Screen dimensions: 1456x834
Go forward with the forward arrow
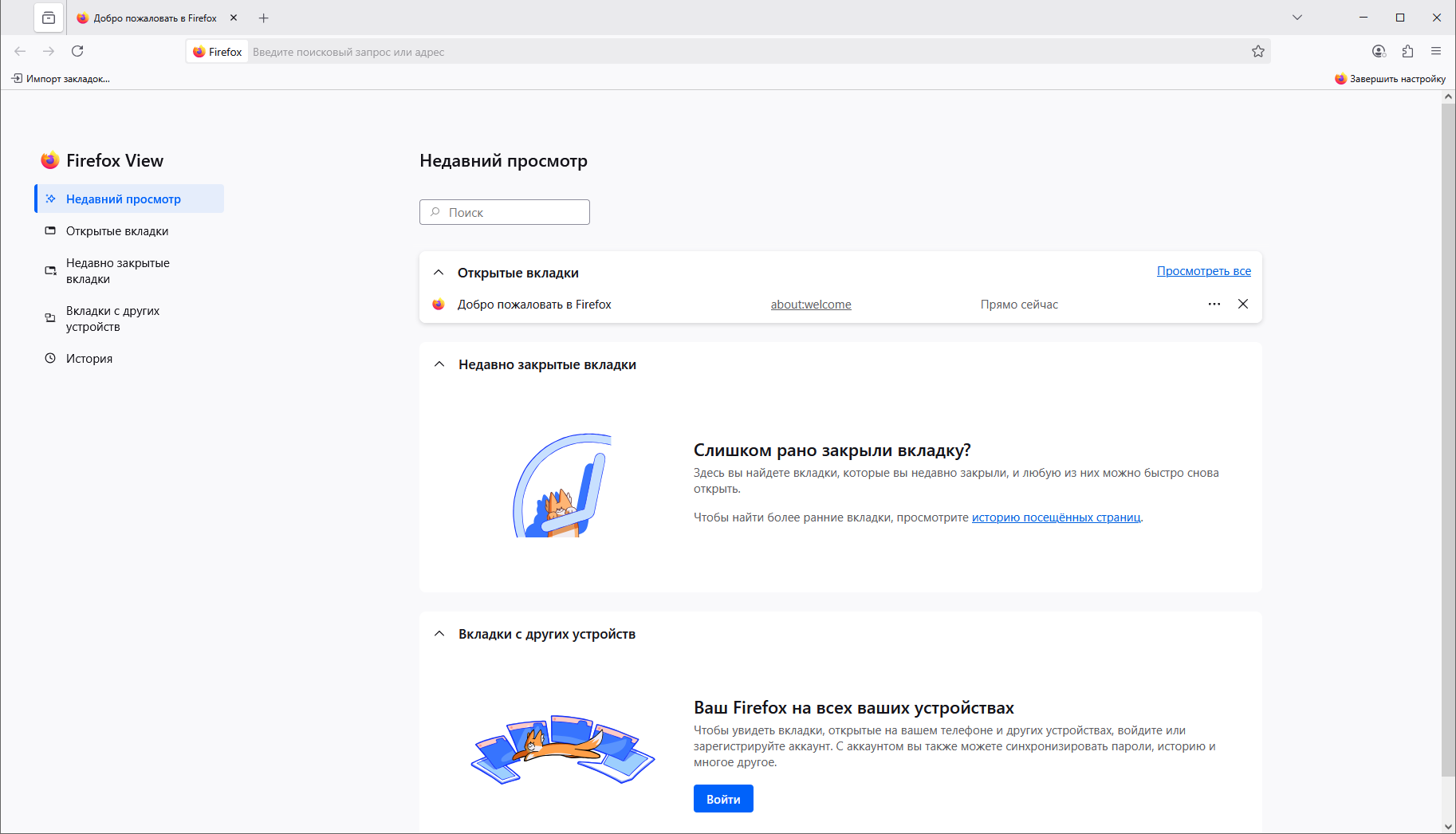pyautogui.click(x=49, y=51)
